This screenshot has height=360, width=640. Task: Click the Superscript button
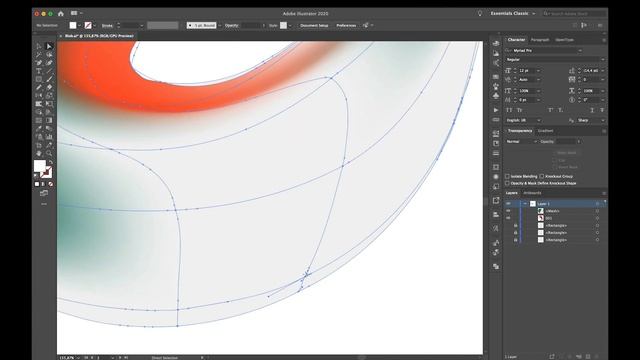coord(551,110)
